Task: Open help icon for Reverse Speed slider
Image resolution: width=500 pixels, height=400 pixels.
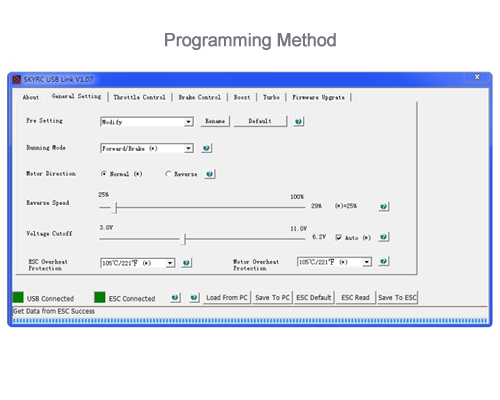Action: pos(384,206)
